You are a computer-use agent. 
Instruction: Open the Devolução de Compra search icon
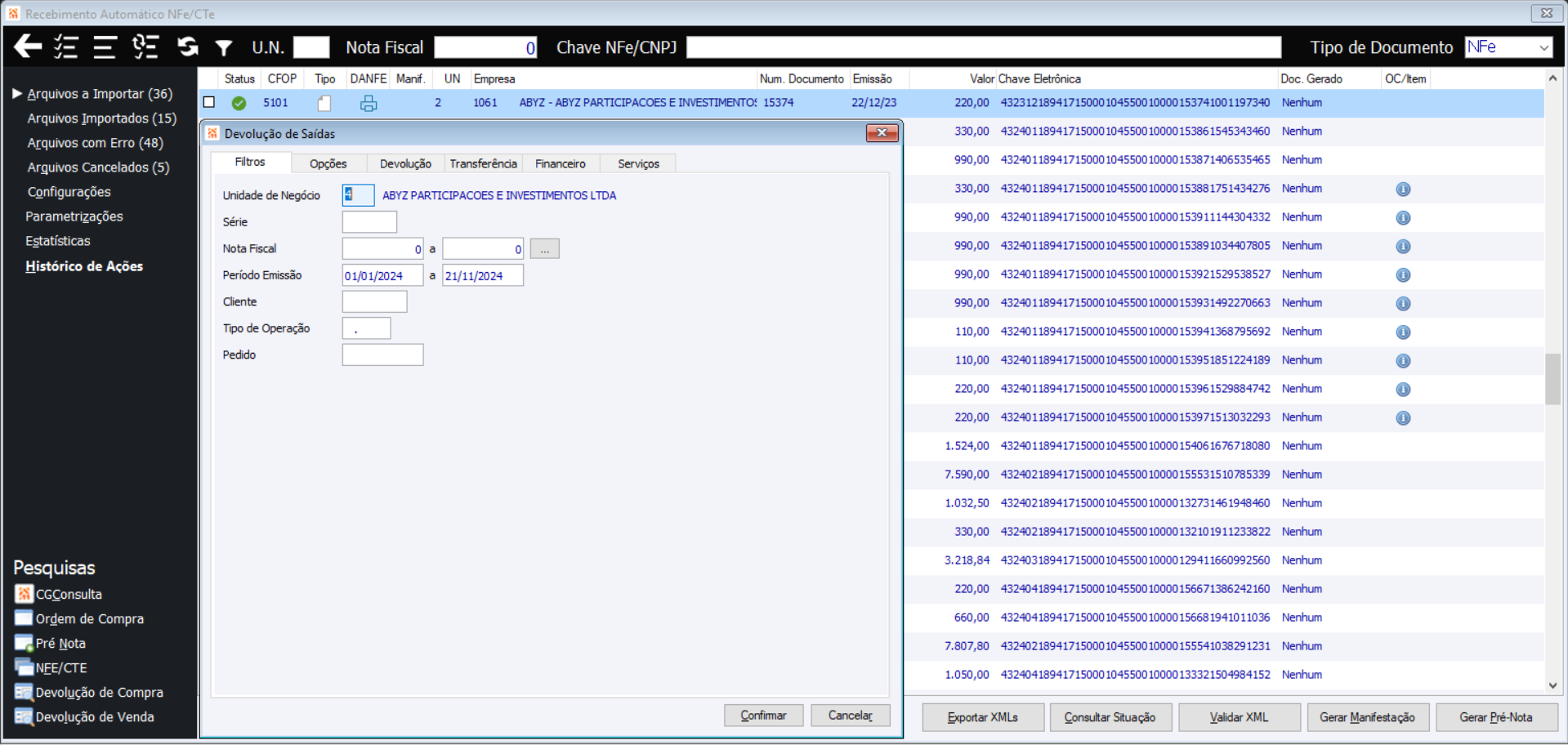click(24, 692)
